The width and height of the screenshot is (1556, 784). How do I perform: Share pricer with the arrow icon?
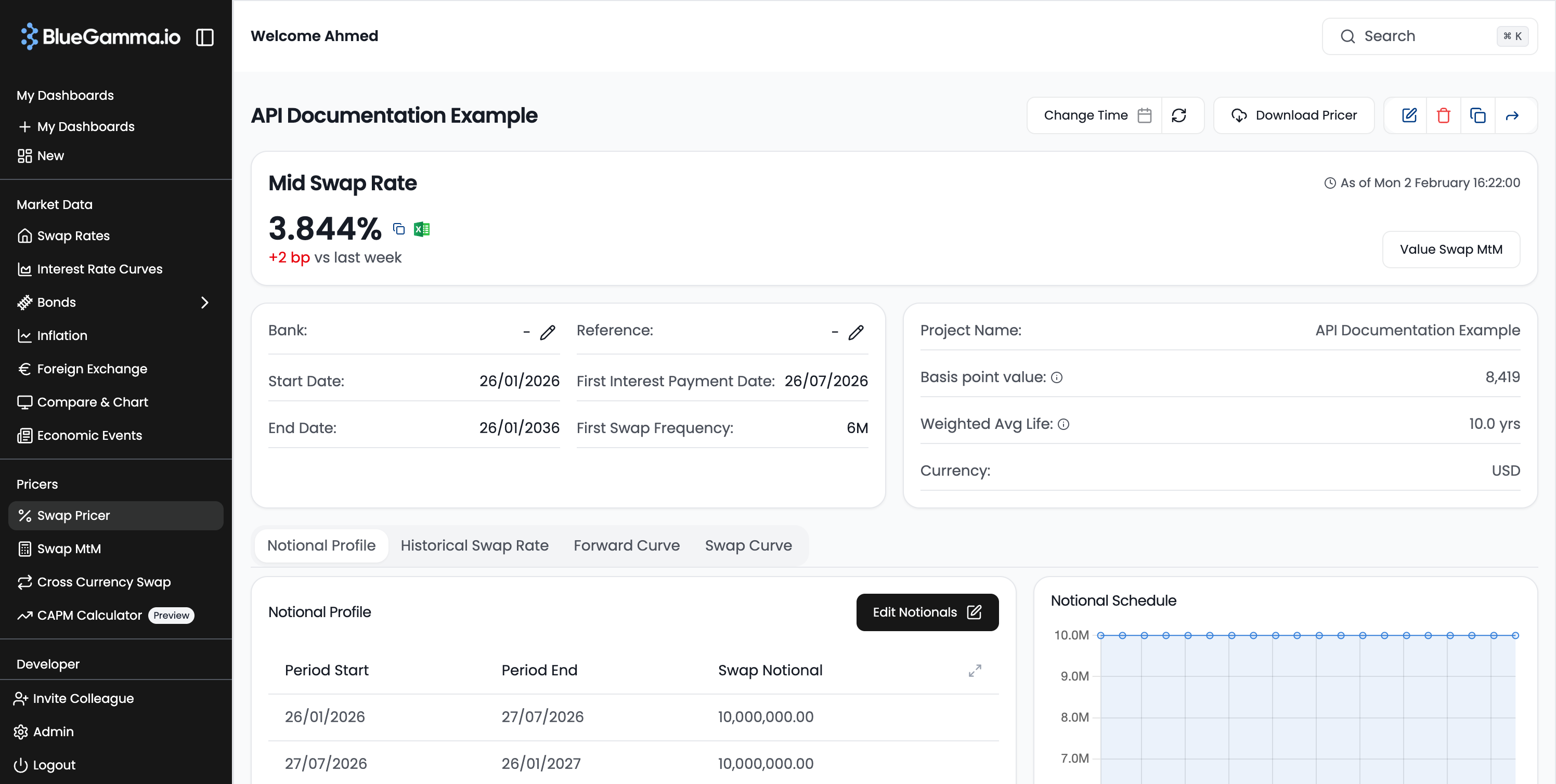tap(1512, 115)
